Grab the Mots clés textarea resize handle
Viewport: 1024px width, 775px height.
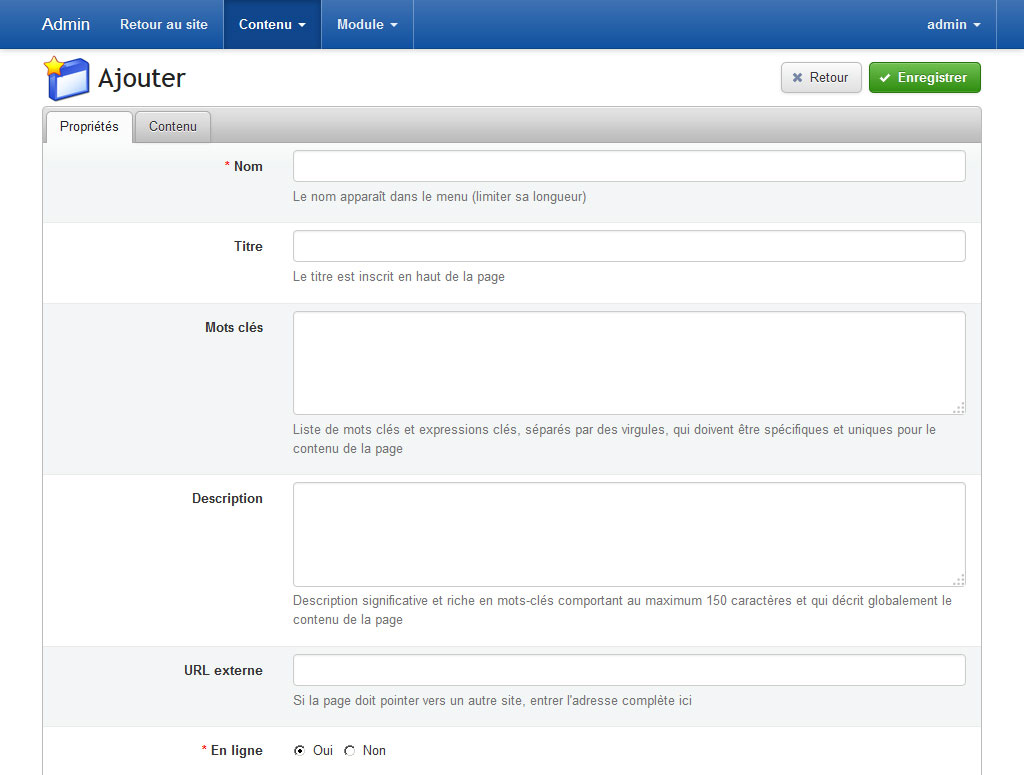click(959, 407)
